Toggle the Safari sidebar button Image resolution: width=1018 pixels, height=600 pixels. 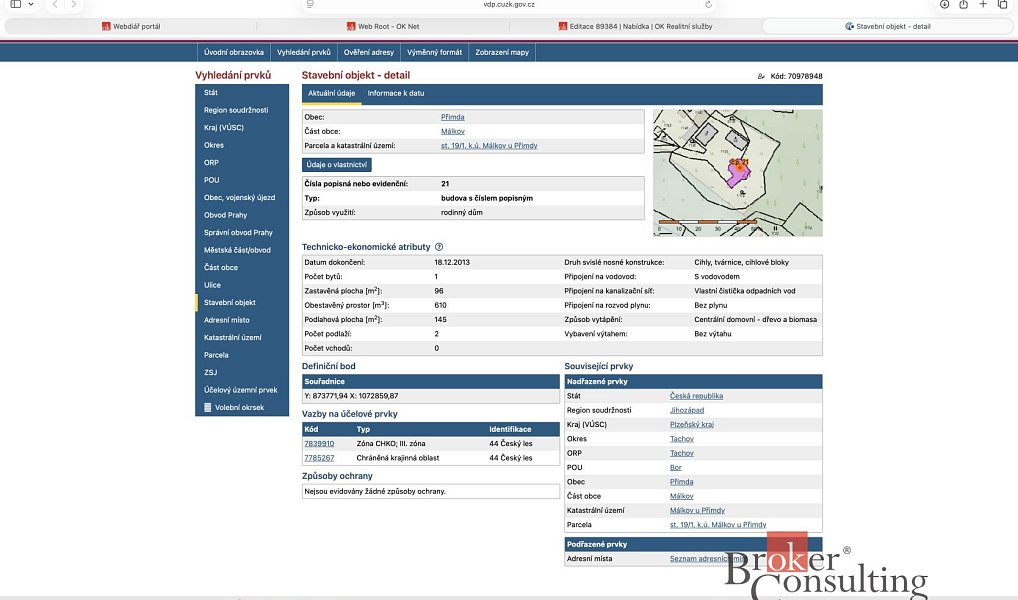pos(16,4)
